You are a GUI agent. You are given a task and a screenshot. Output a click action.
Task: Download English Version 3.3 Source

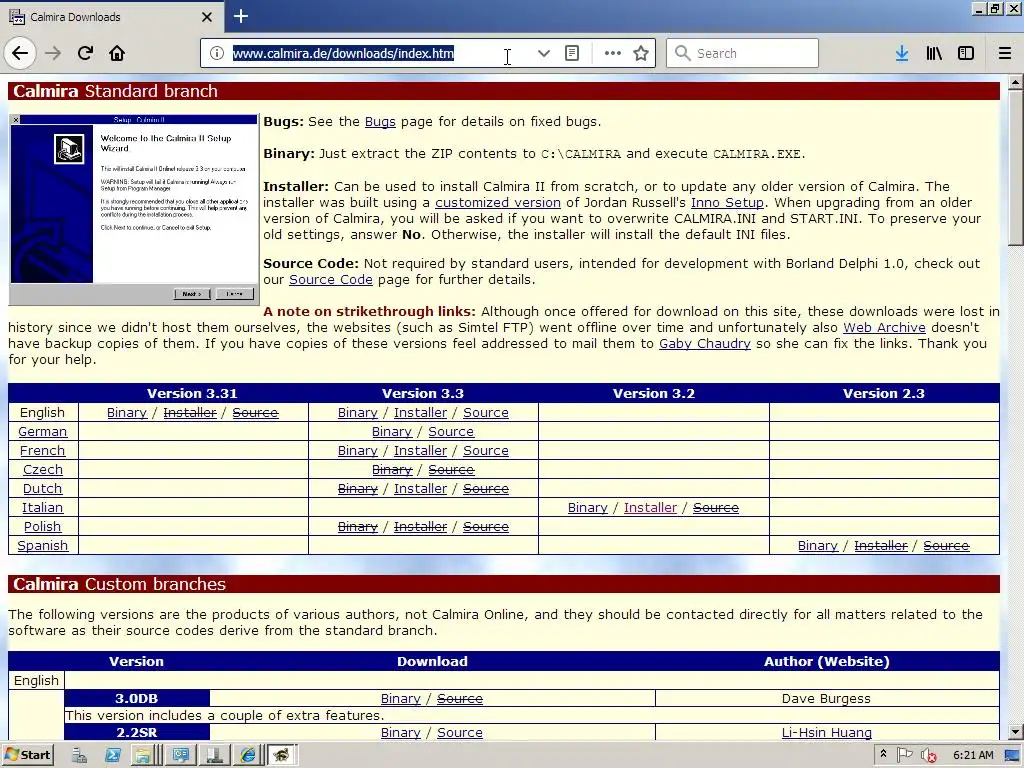point(485,413)
